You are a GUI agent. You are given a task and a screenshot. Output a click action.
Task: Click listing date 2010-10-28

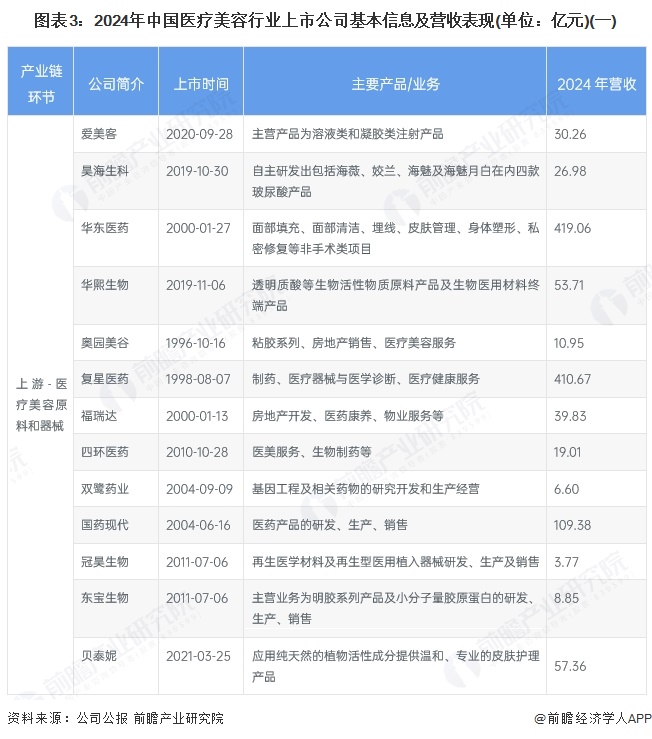click(x=197, y=452)
